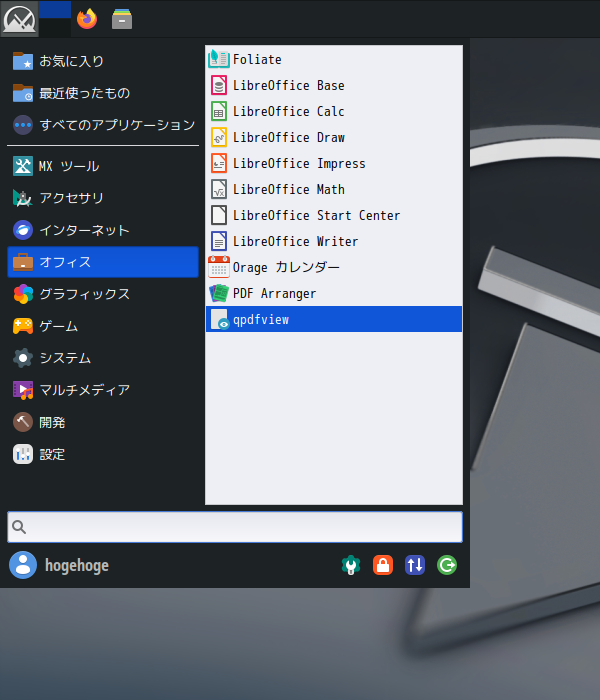
Task: Open LibreOffice Start Center
Action: click(x=334, y=215)
